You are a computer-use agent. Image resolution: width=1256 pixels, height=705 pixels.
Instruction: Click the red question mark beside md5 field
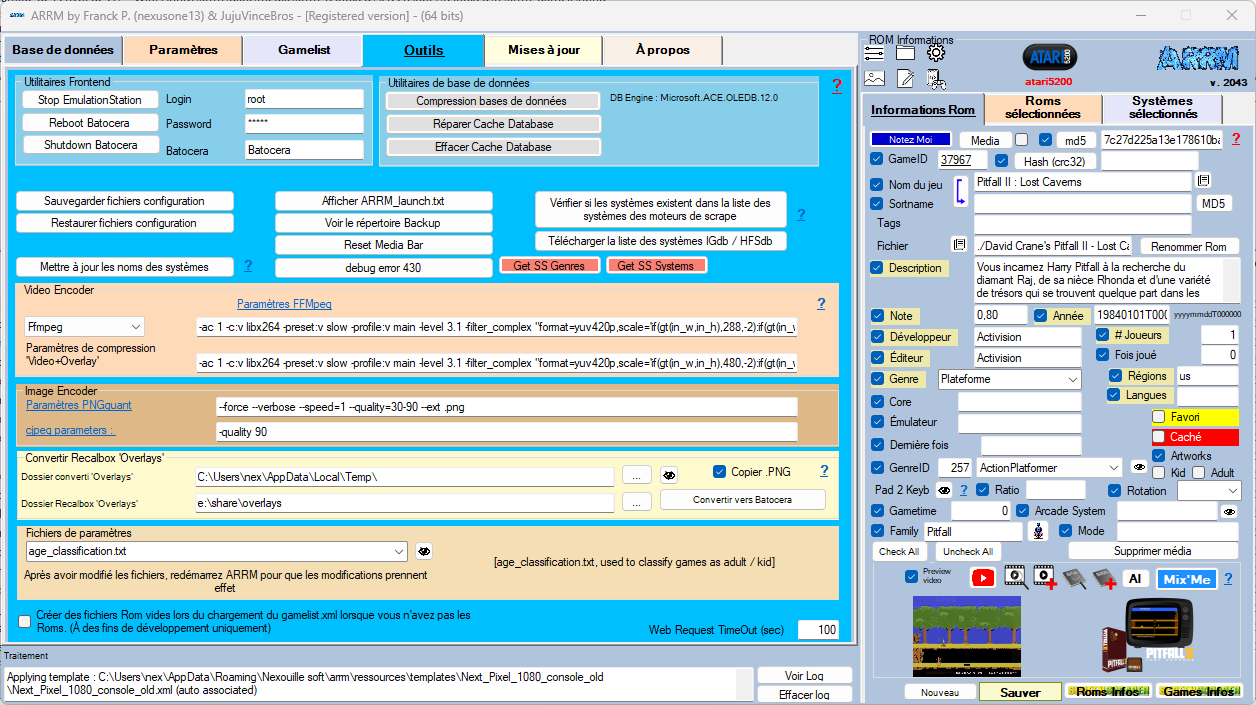point(1236,139)
